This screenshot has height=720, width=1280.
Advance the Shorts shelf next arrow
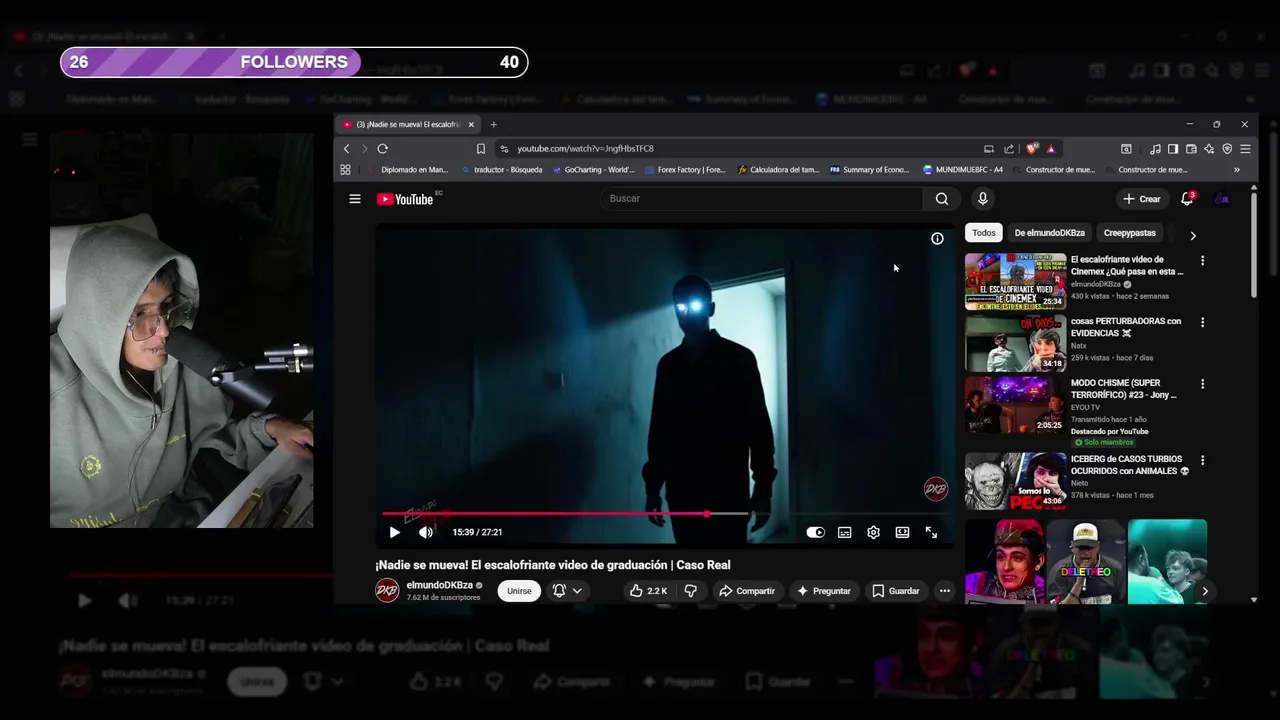(x=1204, y=591)
